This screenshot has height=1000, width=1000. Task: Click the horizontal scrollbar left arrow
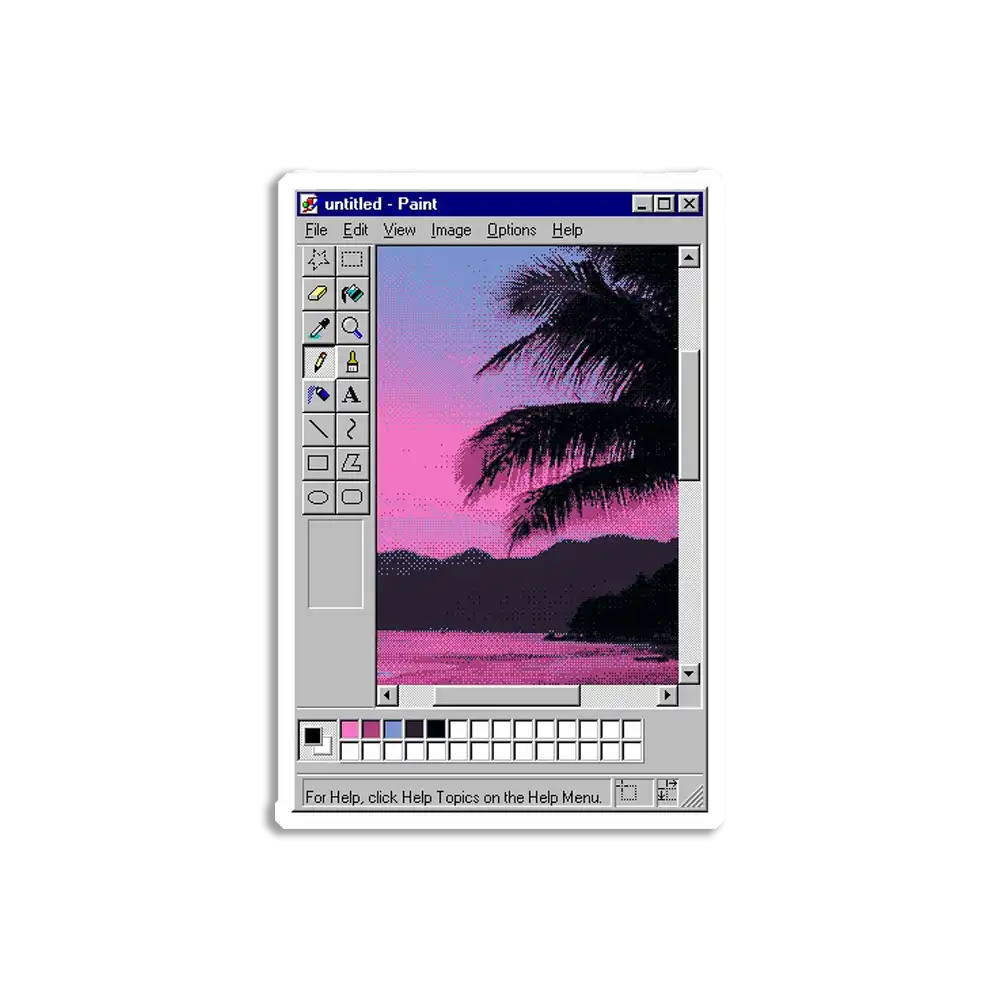[388, 696]
